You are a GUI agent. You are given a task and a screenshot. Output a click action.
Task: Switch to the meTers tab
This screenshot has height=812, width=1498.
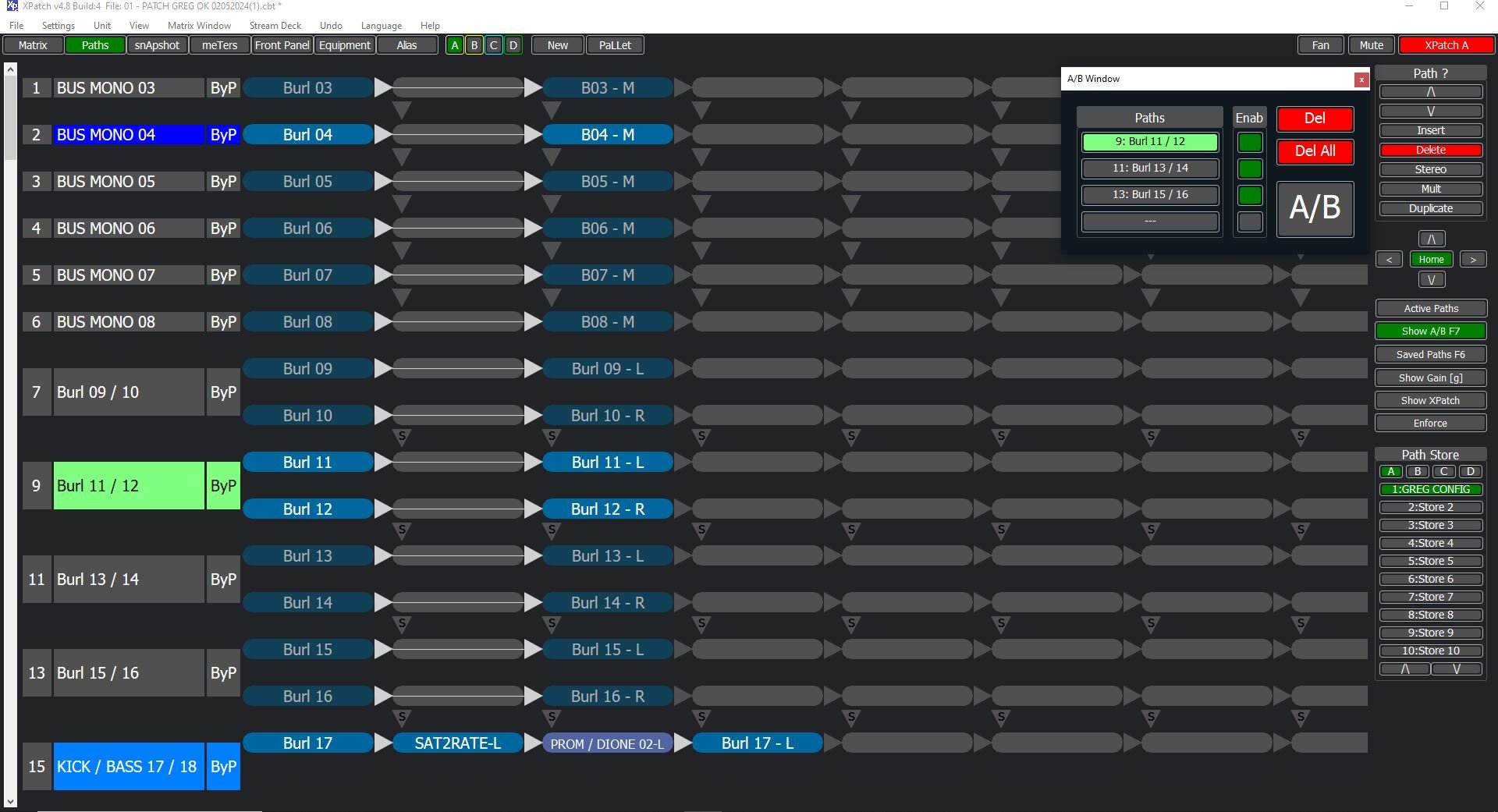[x=219, y=45]
